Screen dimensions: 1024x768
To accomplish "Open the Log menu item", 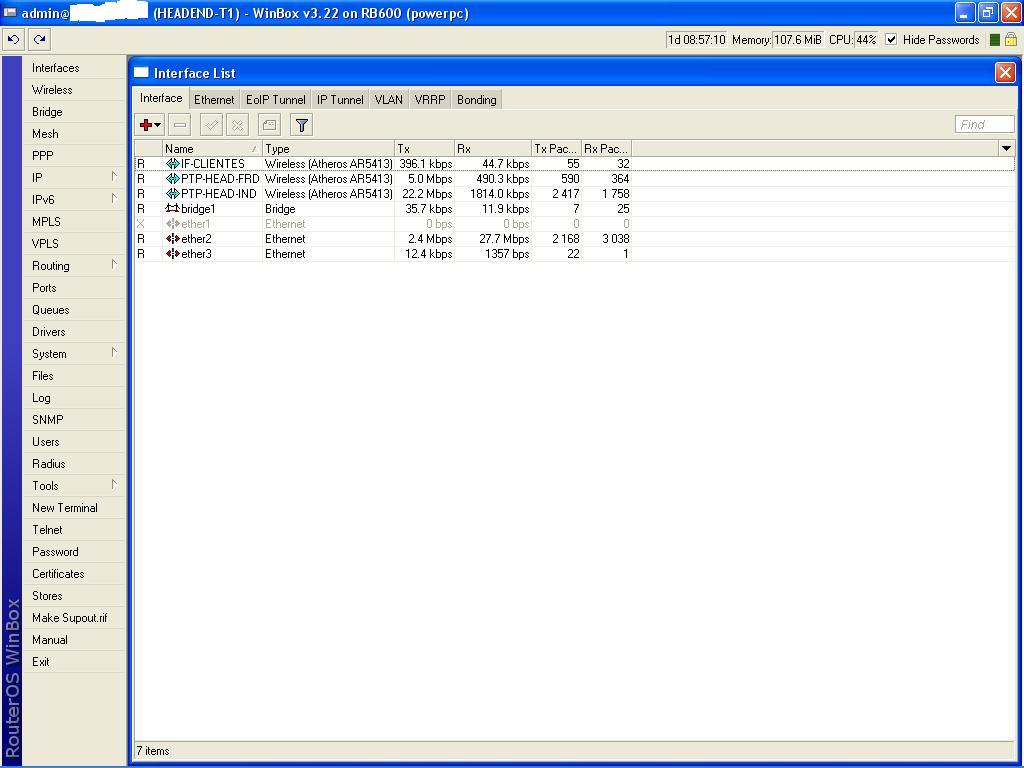I will tap(74, 398).
